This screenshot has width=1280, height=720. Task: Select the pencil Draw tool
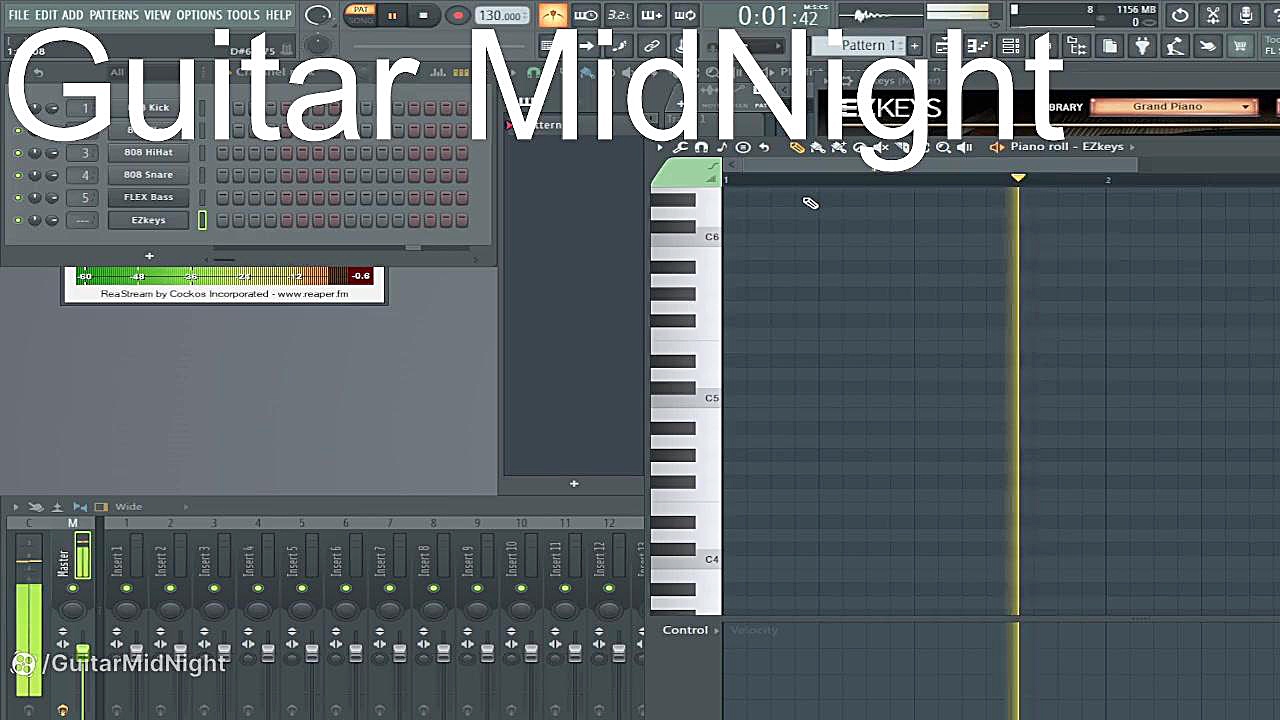797,147
